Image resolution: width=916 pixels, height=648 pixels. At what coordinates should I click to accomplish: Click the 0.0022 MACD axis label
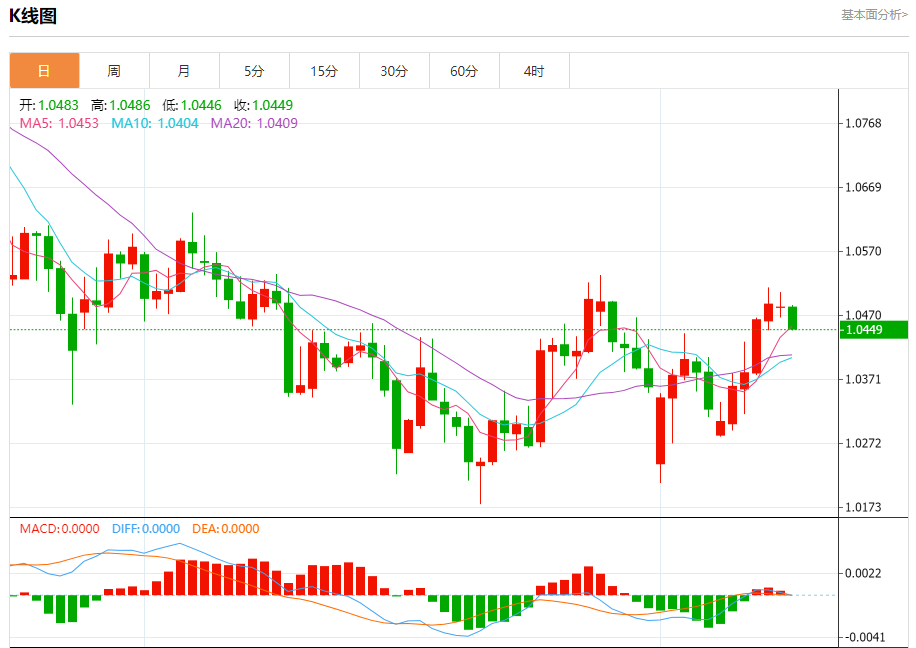(863, 573)
